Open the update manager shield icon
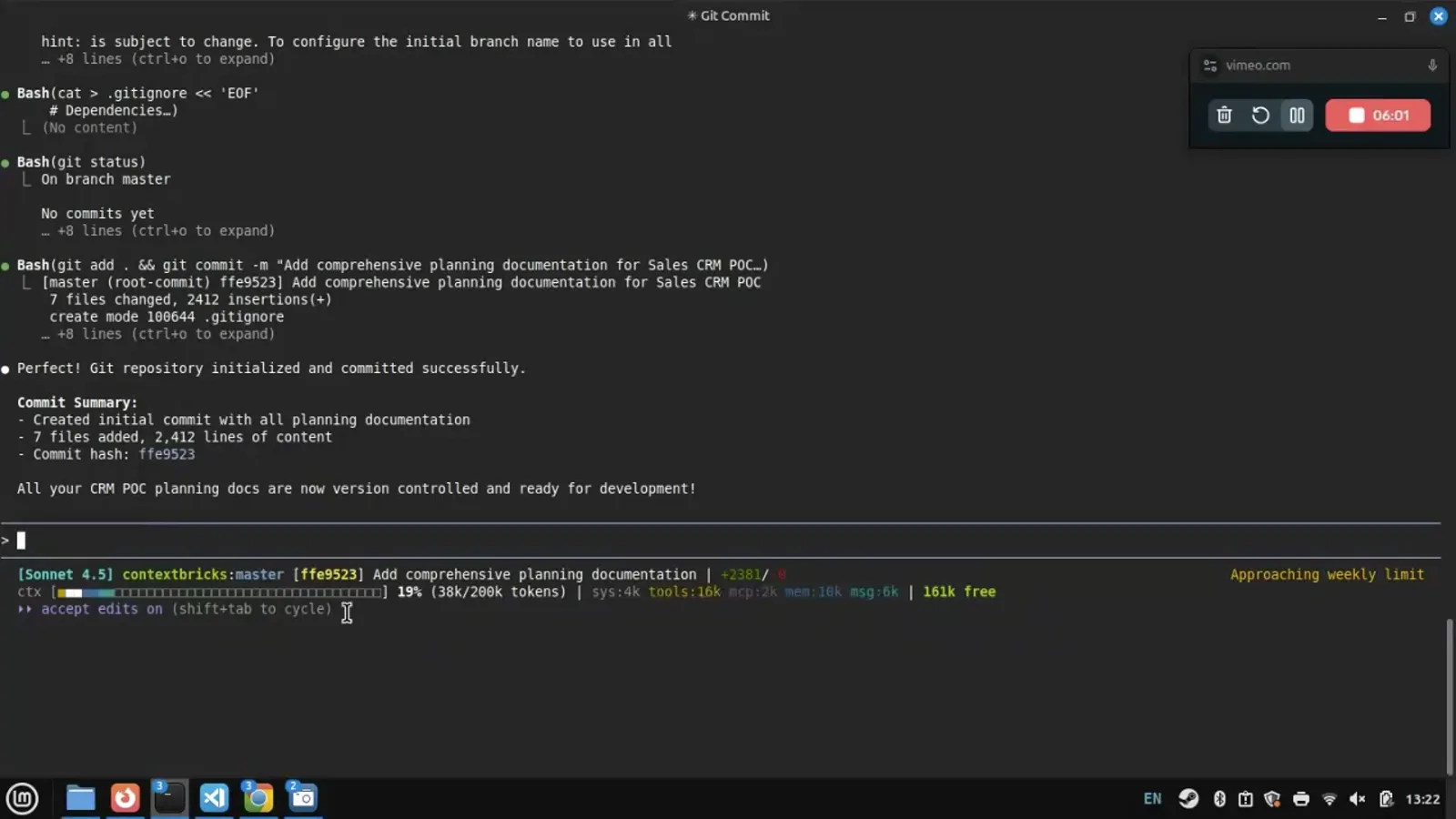Viewport: 1456px width, 819px height. (x=1272, y=799)
